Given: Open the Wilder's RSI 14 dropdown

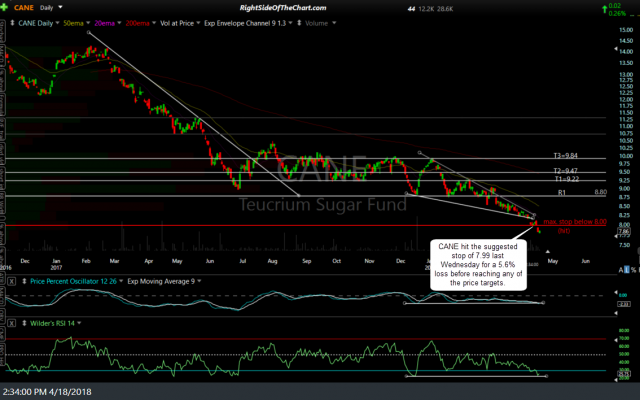Looking at the screenshot, I should tap(79, 323).
